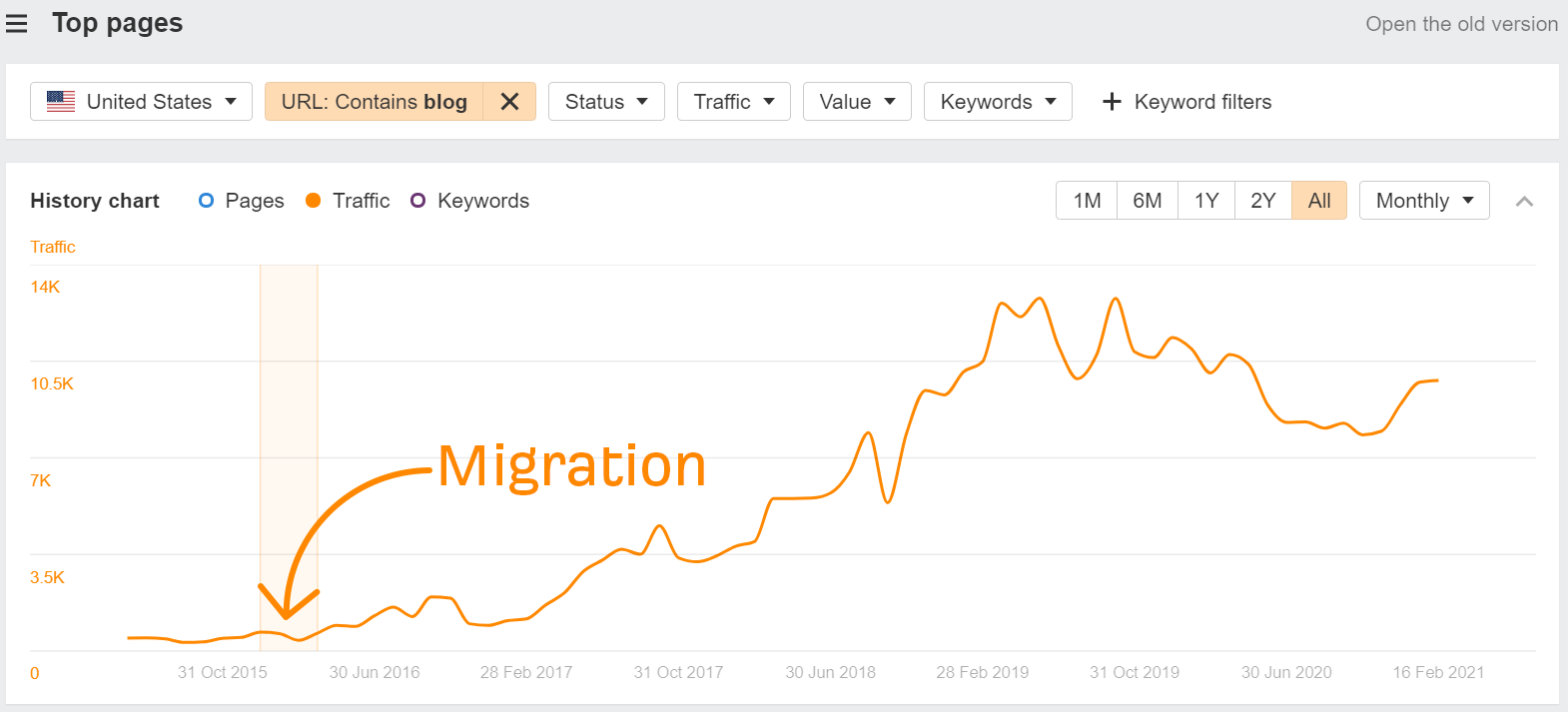Change the Monthly interval dropdown
The height and width of the screenshot is (712, 1568).
1424,201
